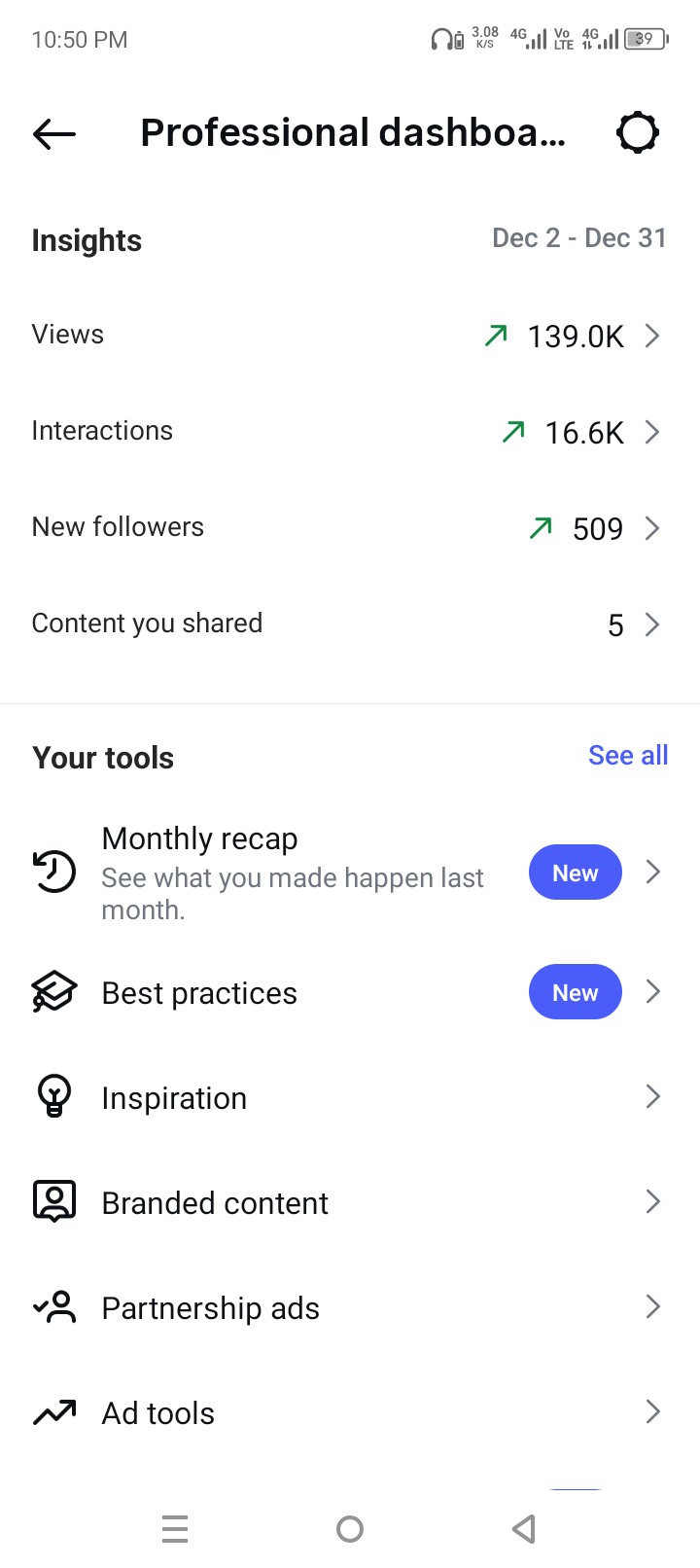
Task: Tap the Ad tools trending arrow icon
Action: 54,1411
